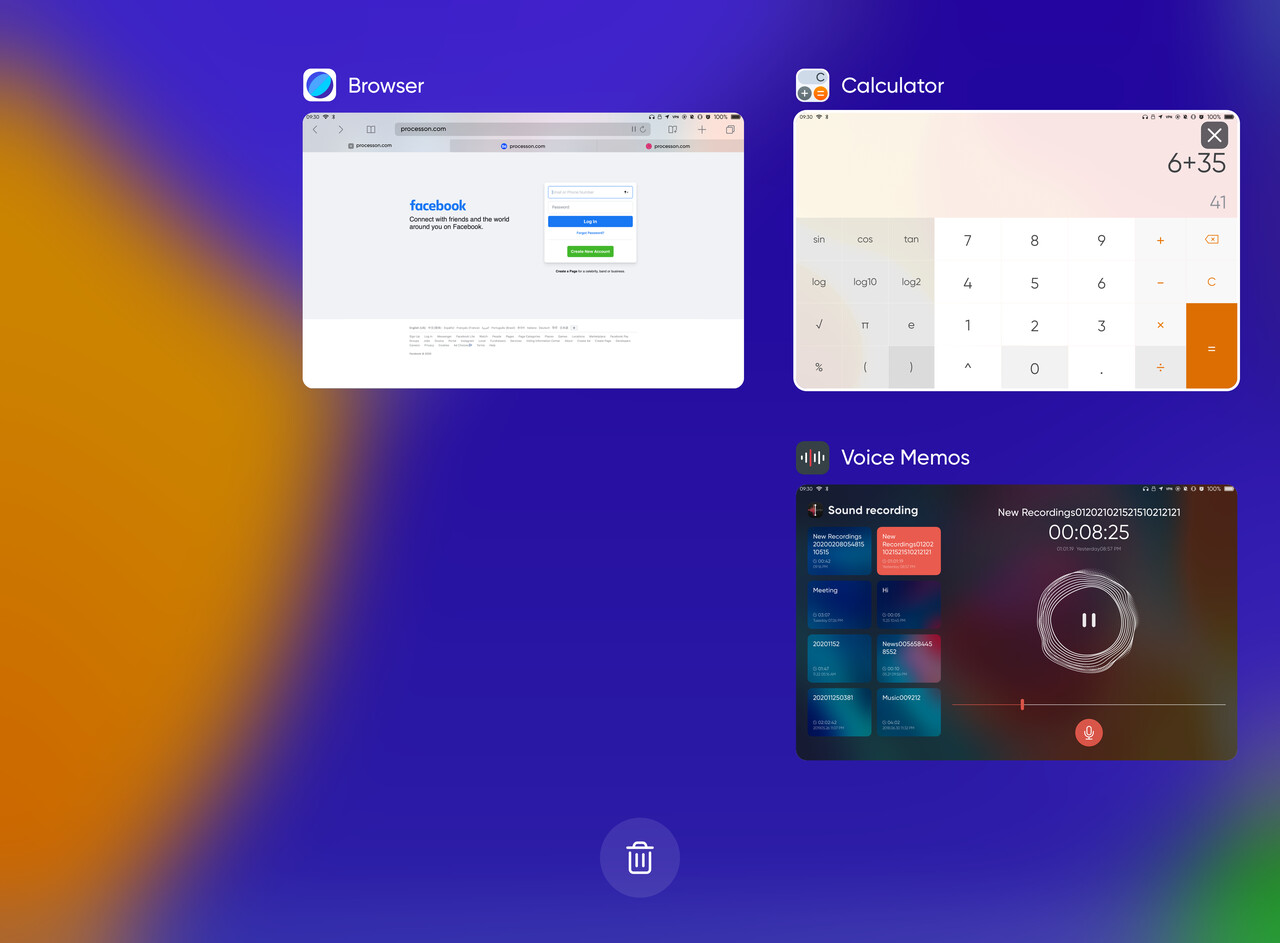Tap the plus operator key

(x=1160, y=240)
